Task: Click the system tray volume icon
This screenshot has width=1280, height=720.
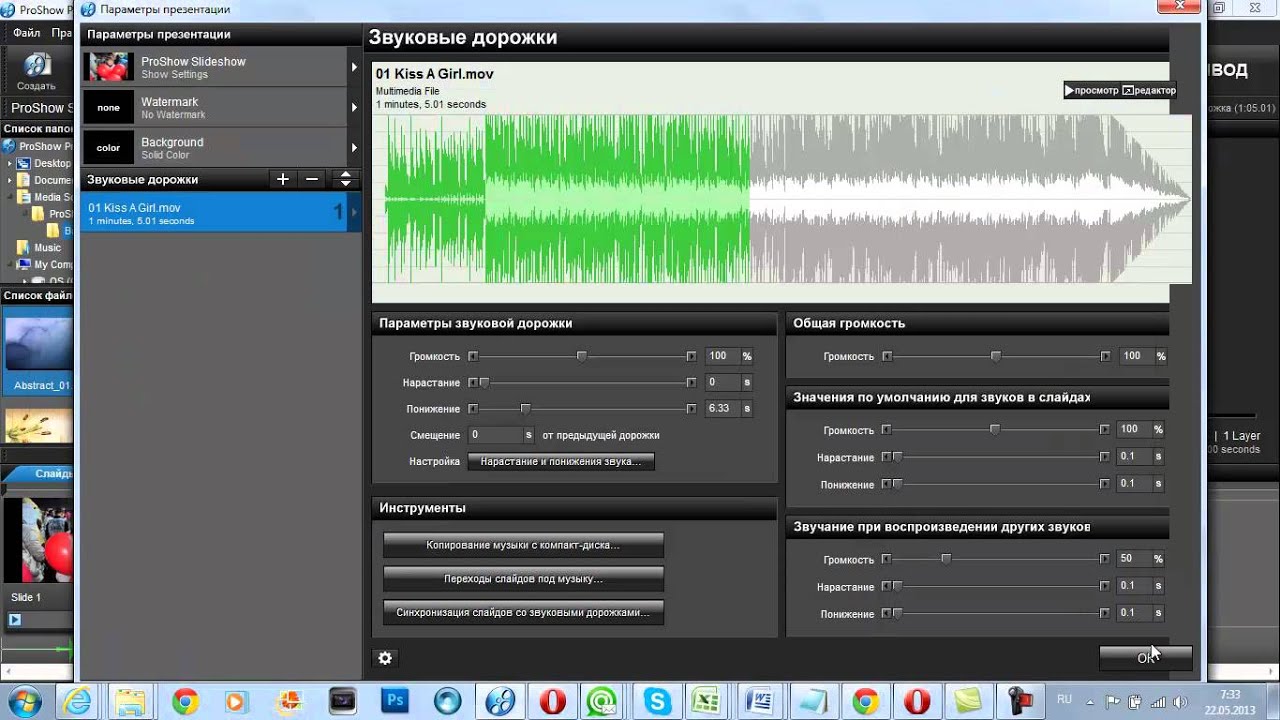Action: (x=1180, y=701)
